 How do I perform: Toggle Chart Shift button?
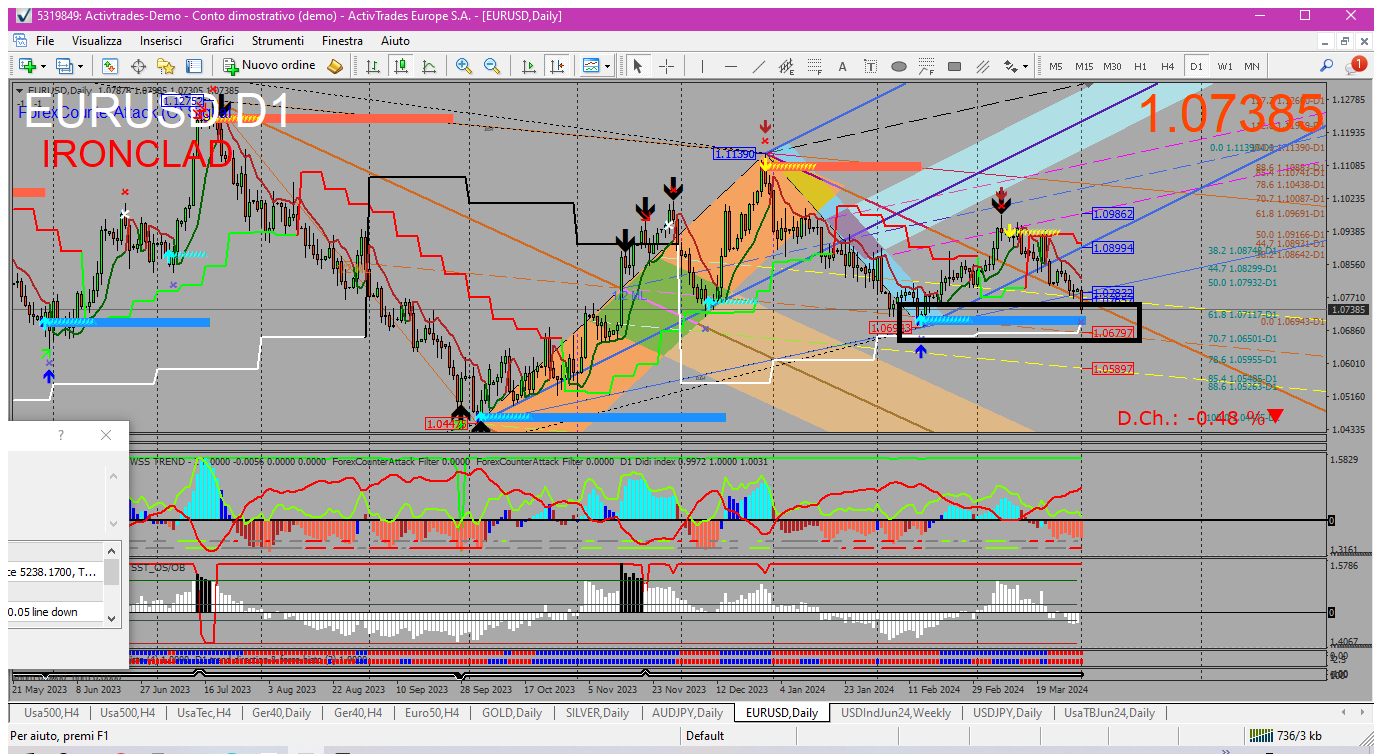(556, 66)
